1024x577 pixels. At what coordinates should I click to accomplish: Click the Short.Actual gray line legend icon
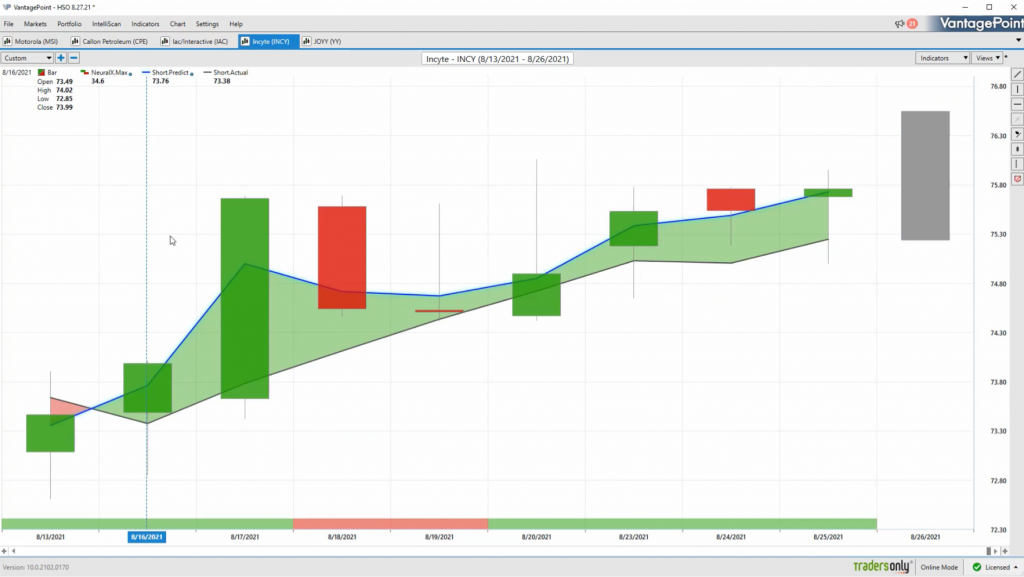coord(208,72)
